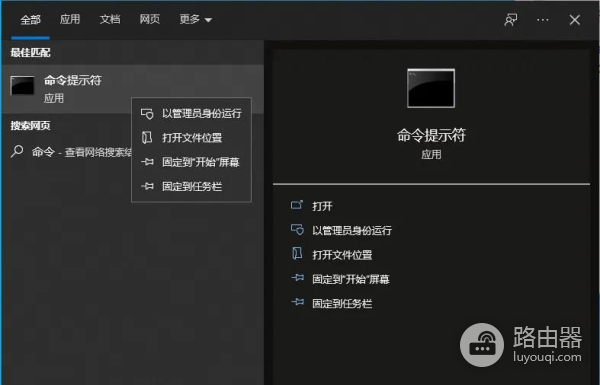Click 打开 in the right pane
The image size is (600, 385).
[322, 206]
